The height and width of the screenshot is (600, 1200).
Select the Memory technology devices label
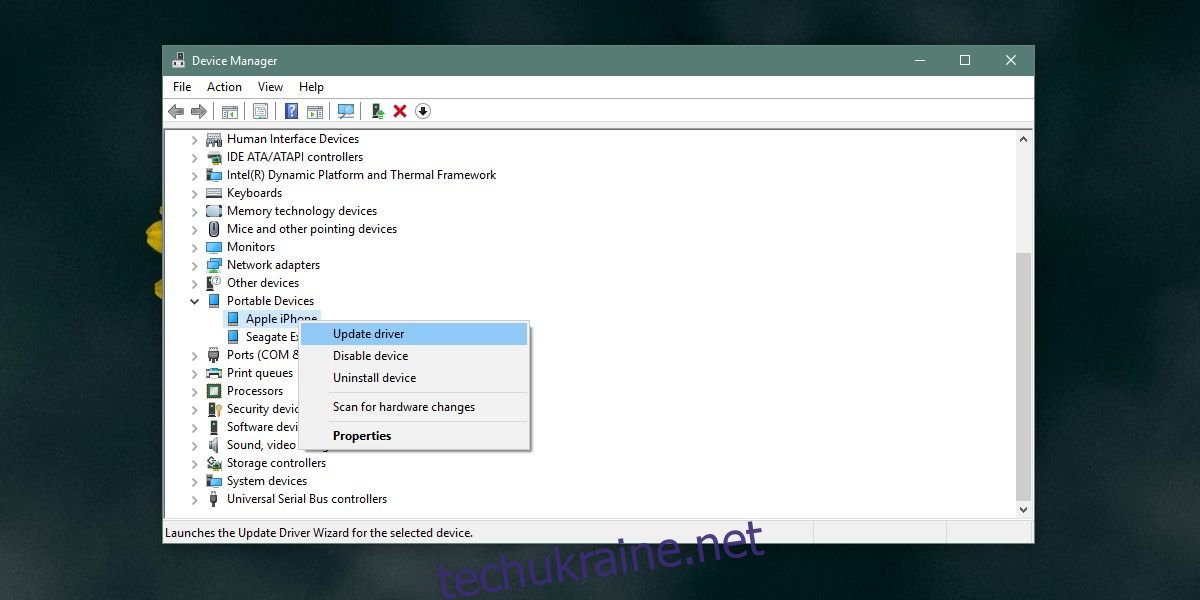(x=302, y=211)
